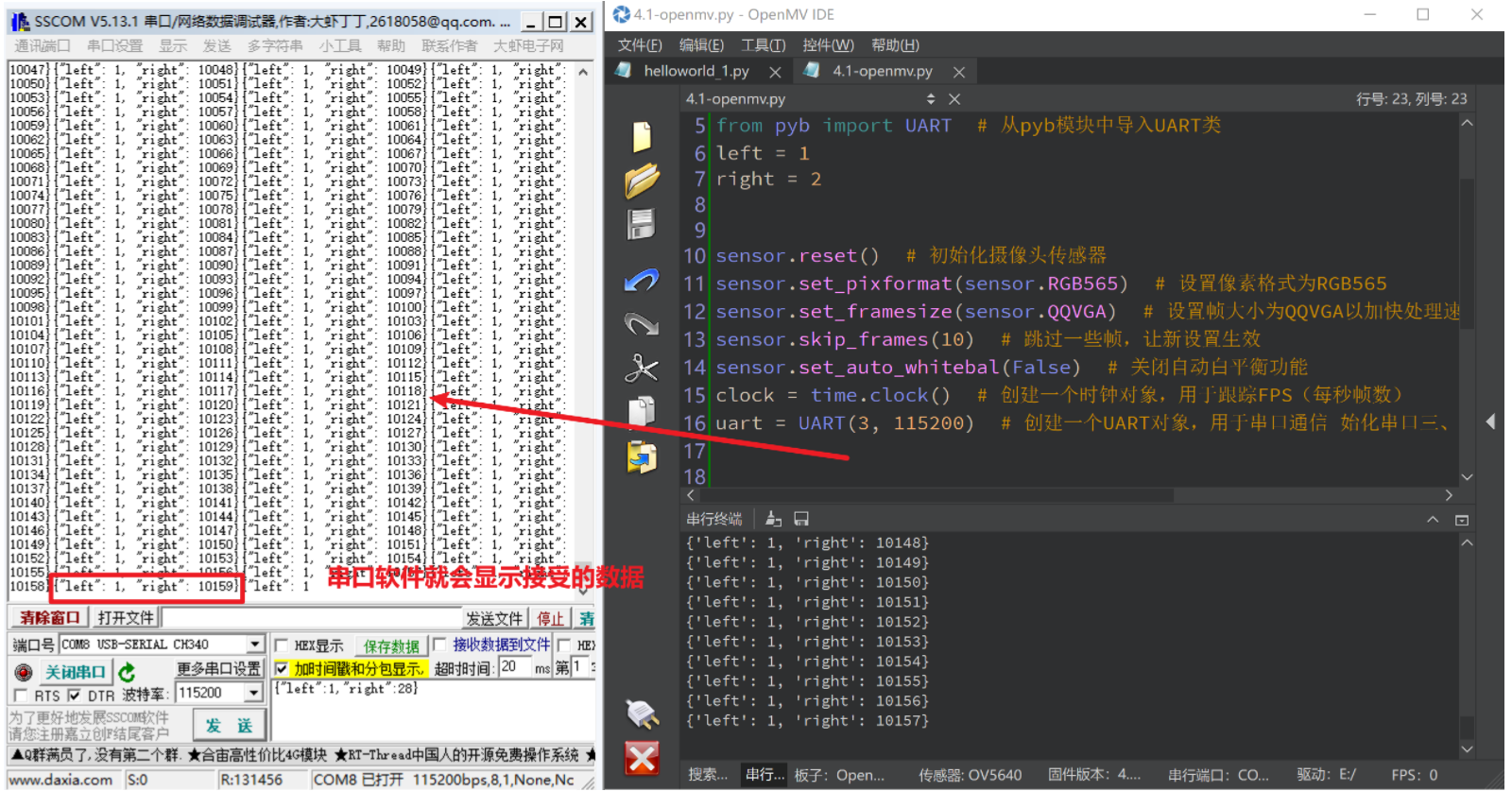This screenshot has width=1512, height=791.
Task: Close document using X beside file selector
Action: click(x=954, y=99)
